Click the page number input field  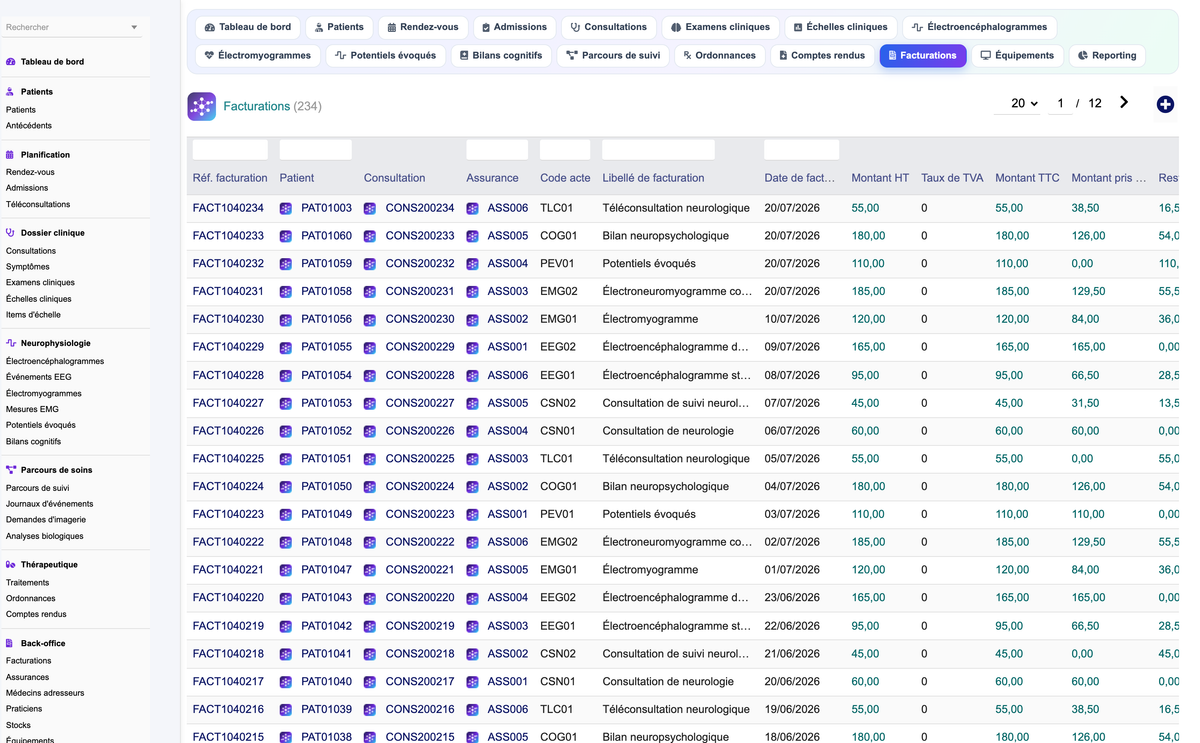click(1060, 103)
